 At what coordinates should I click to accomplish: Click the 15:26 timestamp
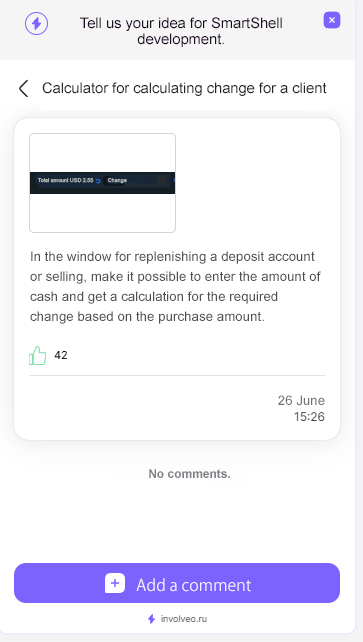309,417
